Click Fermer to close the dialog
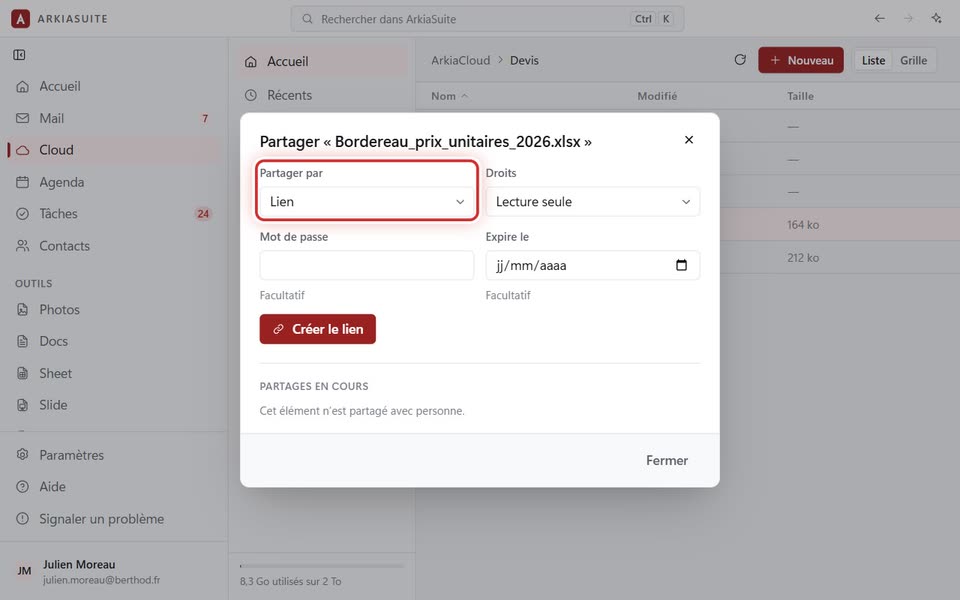Image resolution: width=960 pixels, height=600 pixels. pyautogui.click(x=667, y=460)
